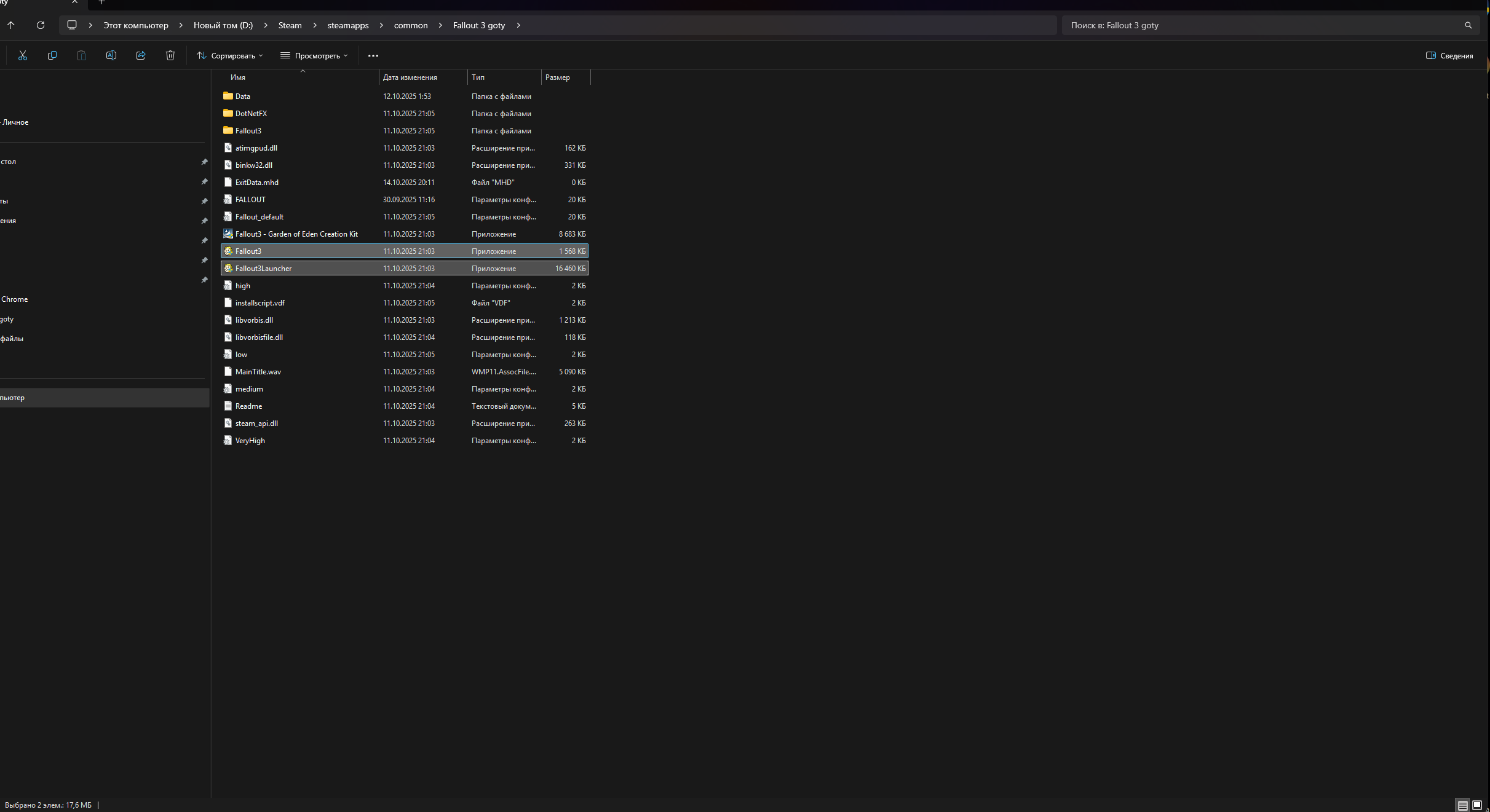This screenshot has width=1490, height=812.
Task: Open the Сортировать dropdown
Action: tap(229, 55)
